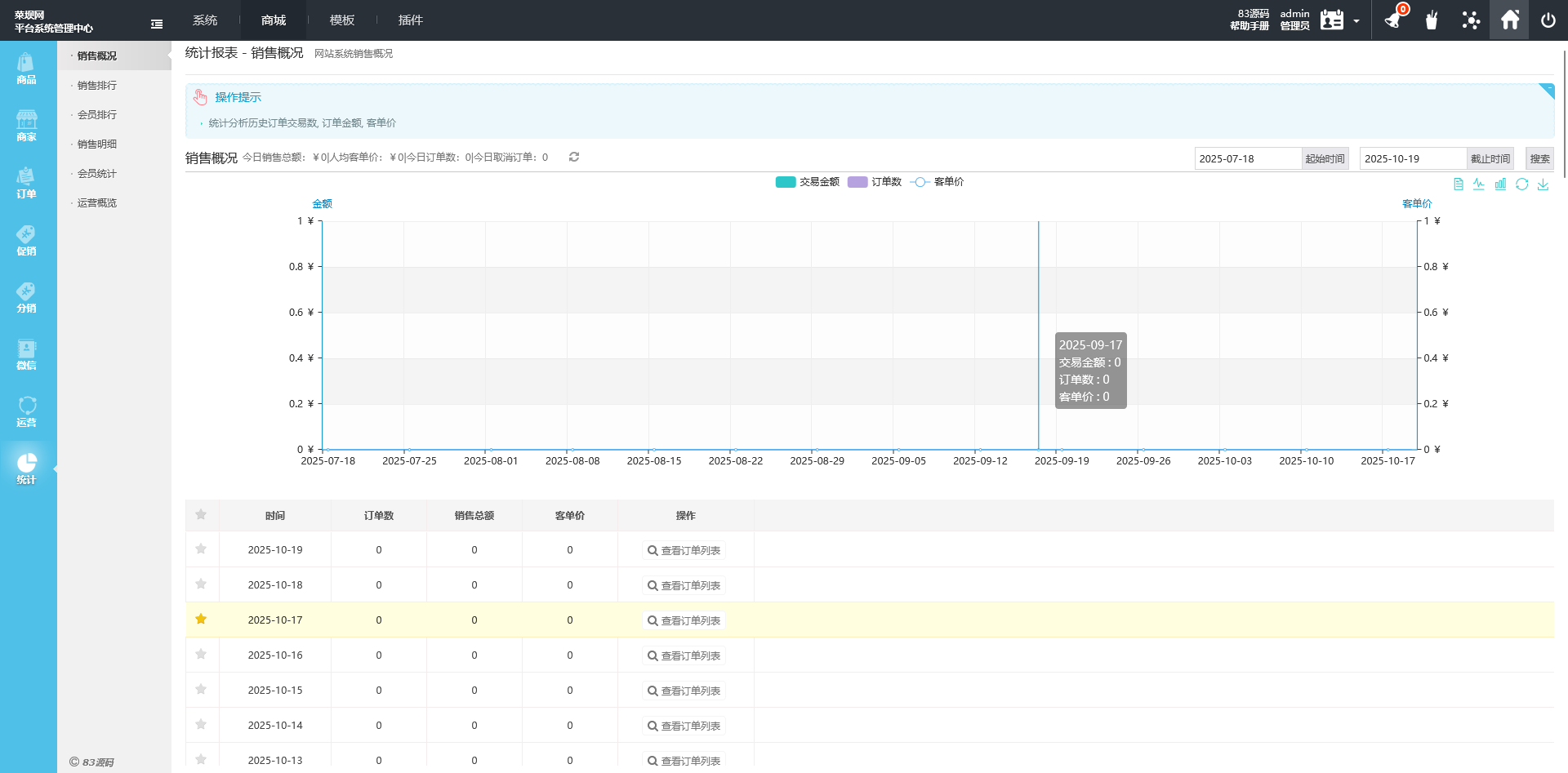This screenshot has height=773, width=1568.
Task: Star the 2025-10-16 row
Action: [x=201, y=654]
